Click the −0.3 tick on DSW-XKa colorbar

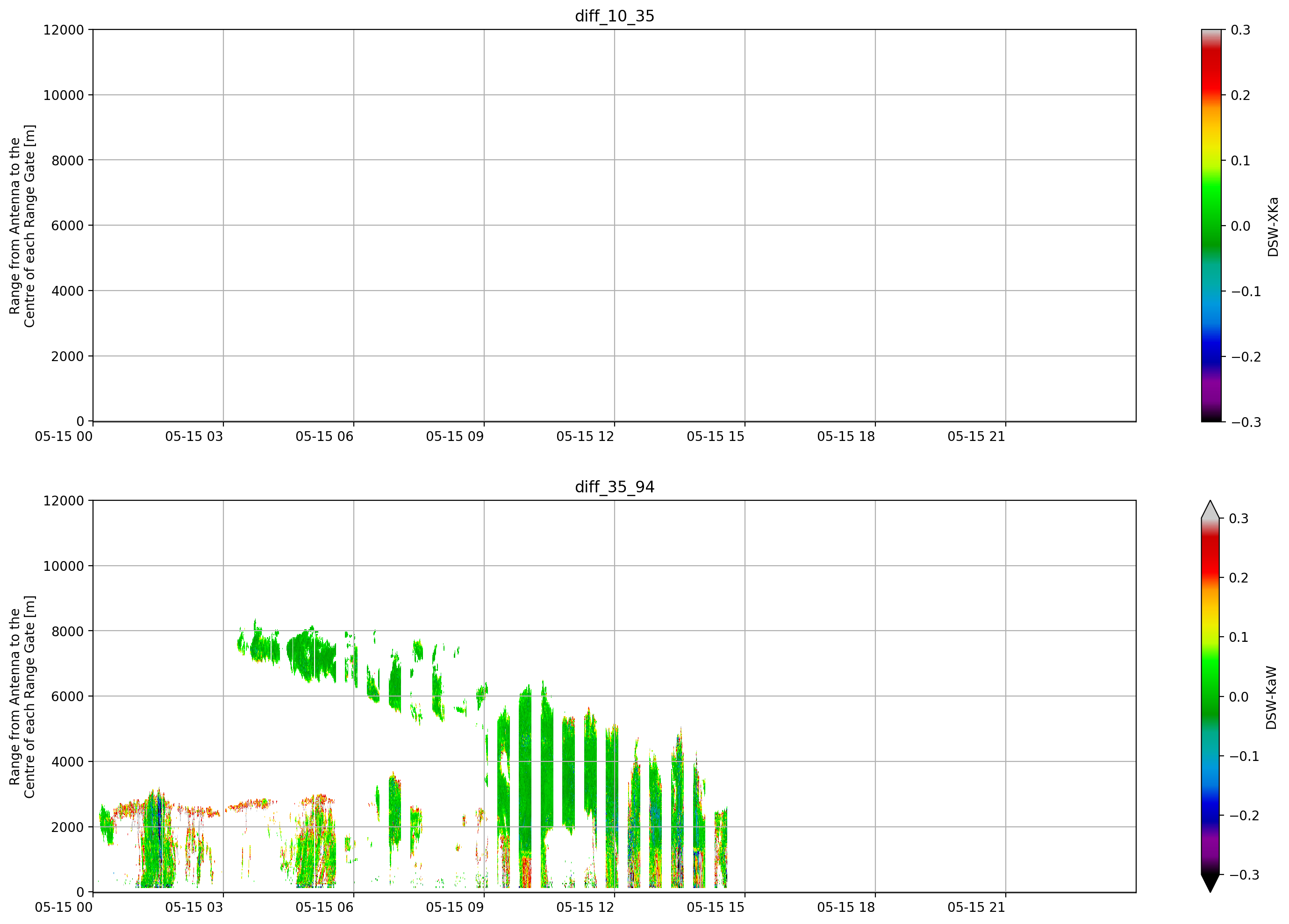click(1246, 422)
